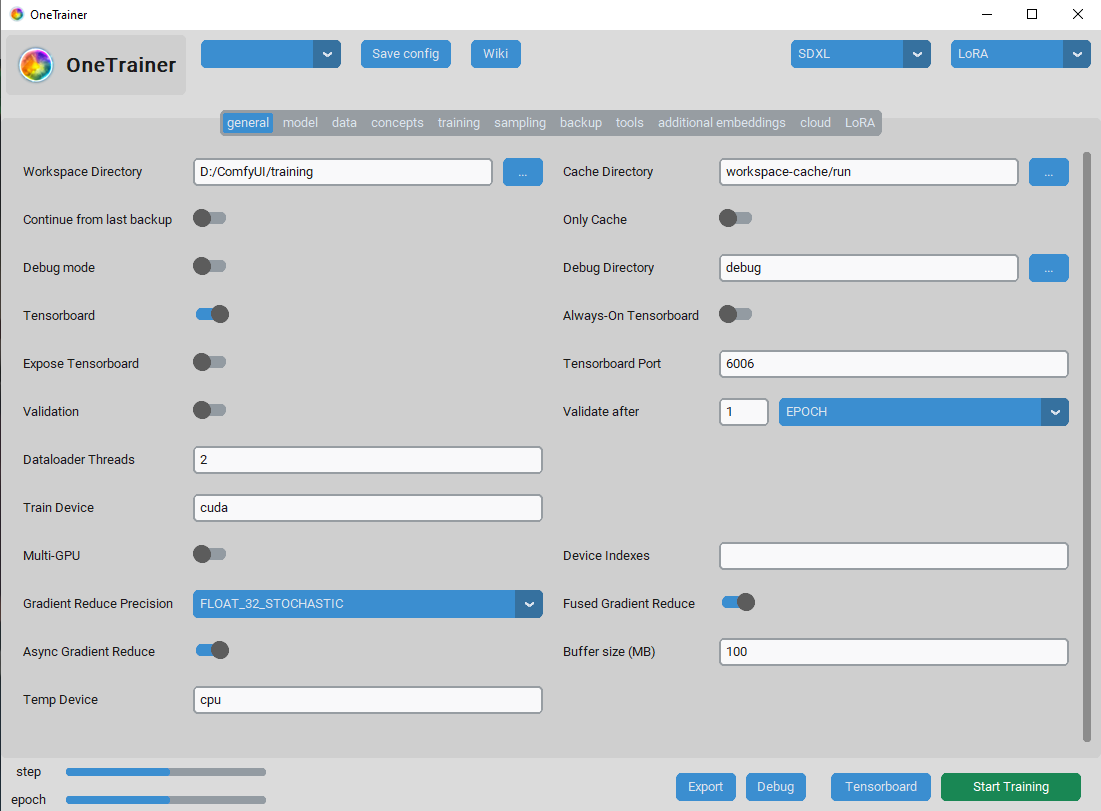
Task: Click the Validate after number field
Action: point(744,412)
